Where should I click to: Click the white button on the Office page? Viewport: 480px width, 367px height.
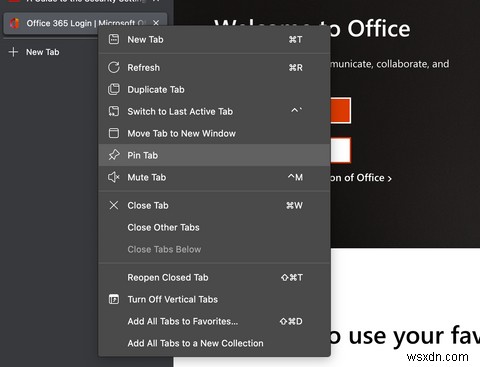coord(341,150)
